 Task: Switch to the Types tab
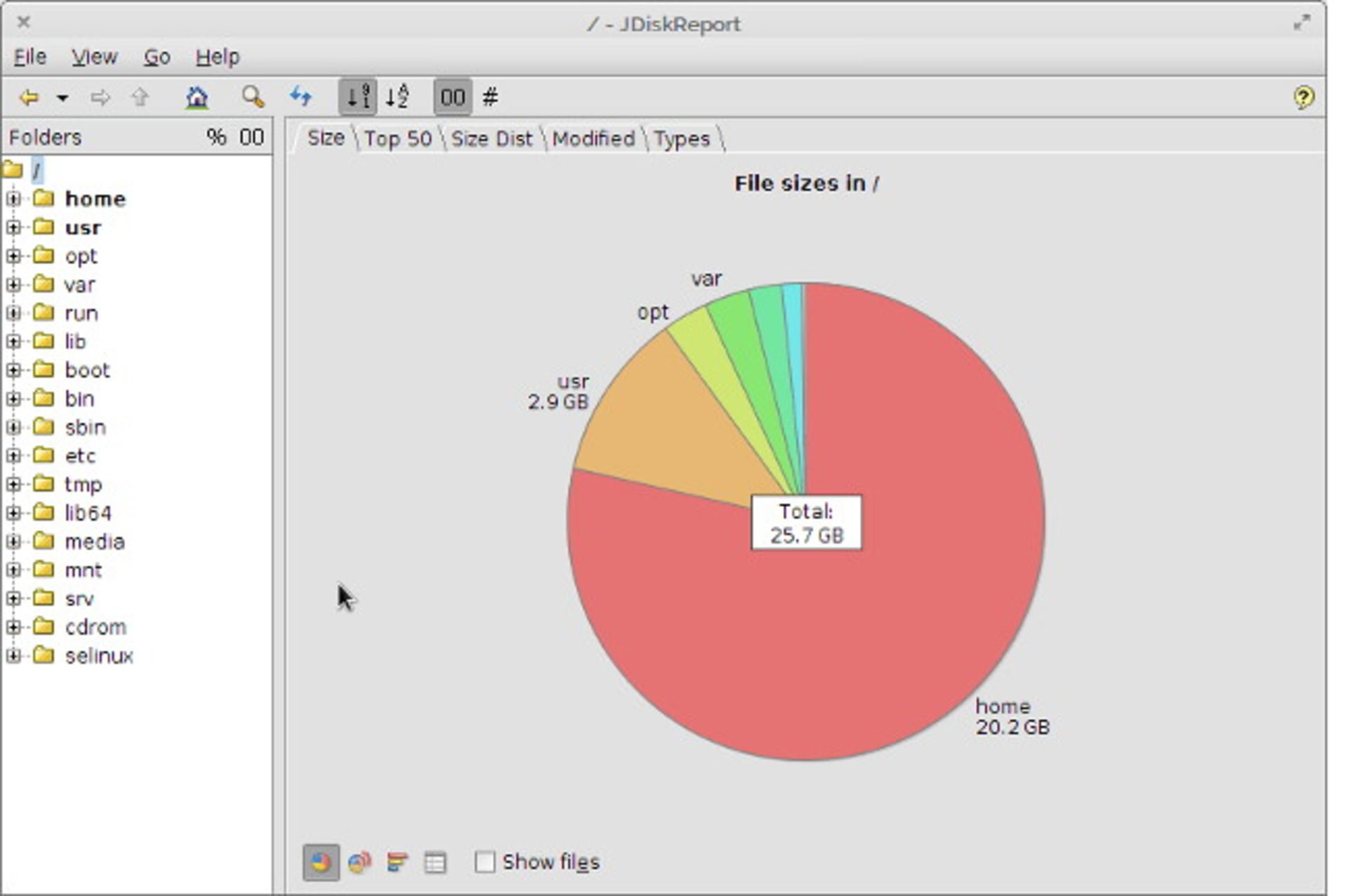[x=682, y=138]
